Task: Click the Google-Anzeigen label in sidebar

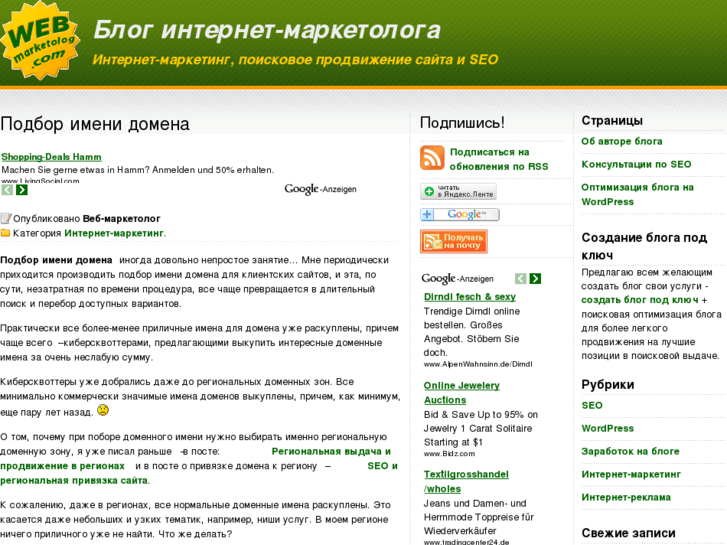Action: [457, 279]
